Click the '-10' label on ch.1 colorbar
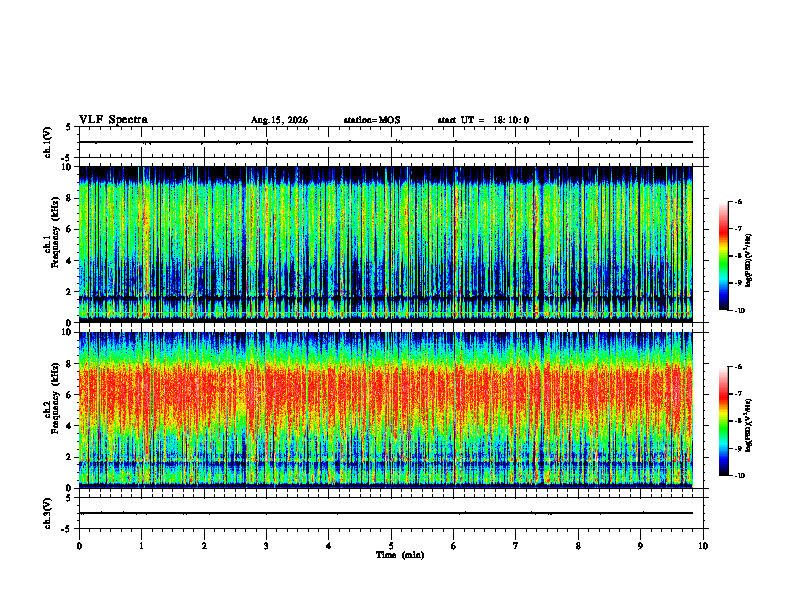The height and width of the screenshot is (612, 792). point(739,311)
